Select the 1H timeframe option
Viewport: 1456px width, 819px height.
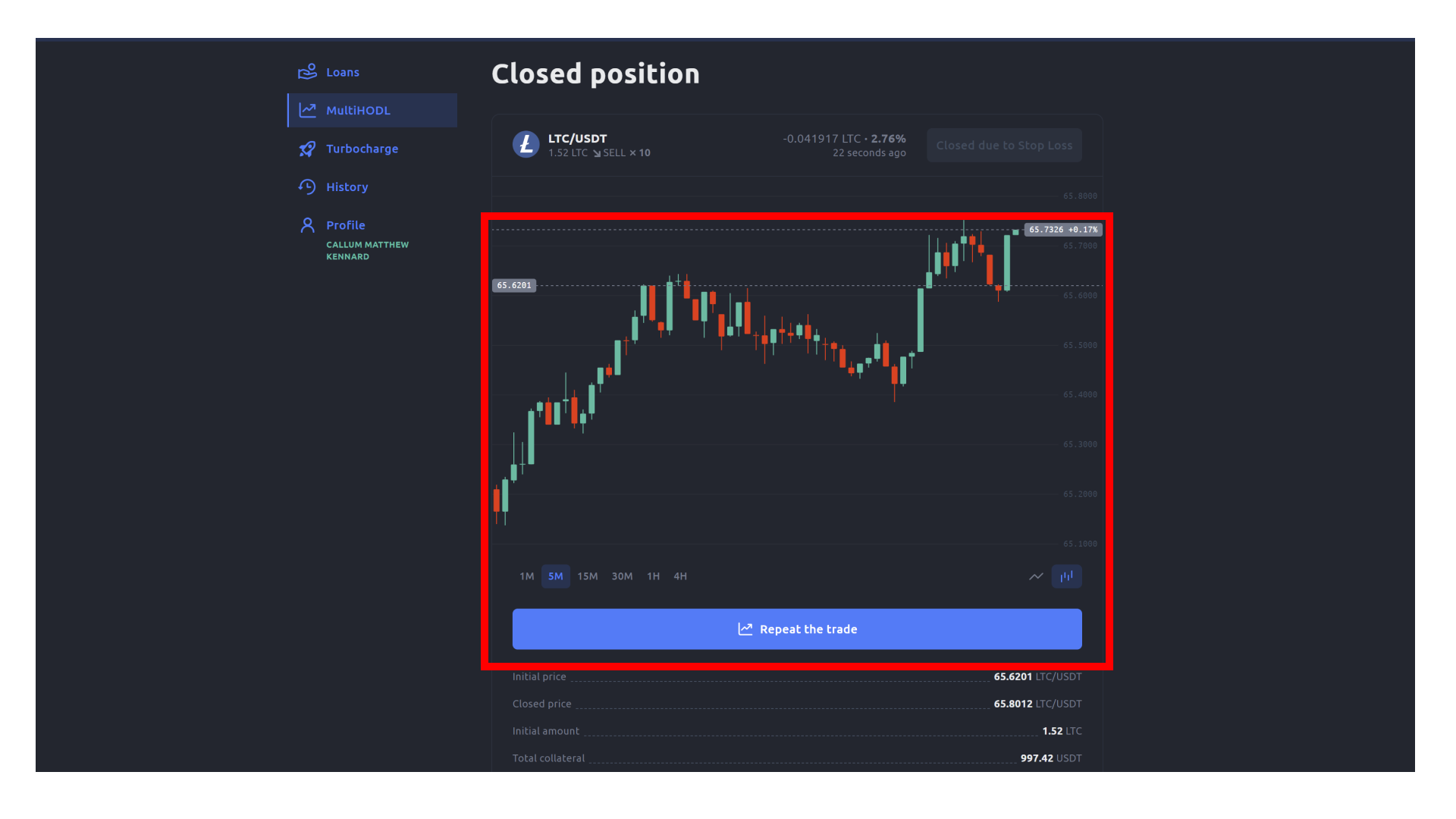click(652, 576)
